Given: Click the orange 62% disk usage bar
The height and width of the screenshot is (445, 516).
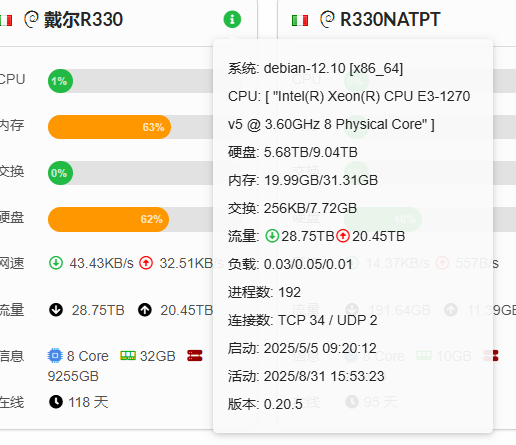Looking at the screenshot, I should pos(108,219).
